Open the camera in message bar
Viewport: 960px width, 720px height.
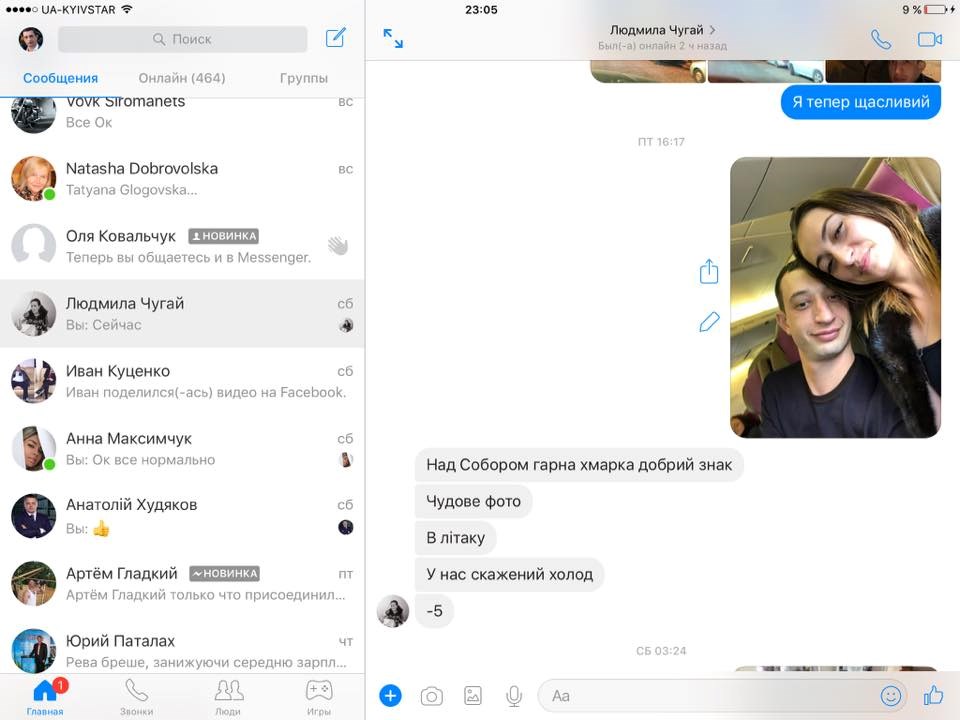click(431, 695)
